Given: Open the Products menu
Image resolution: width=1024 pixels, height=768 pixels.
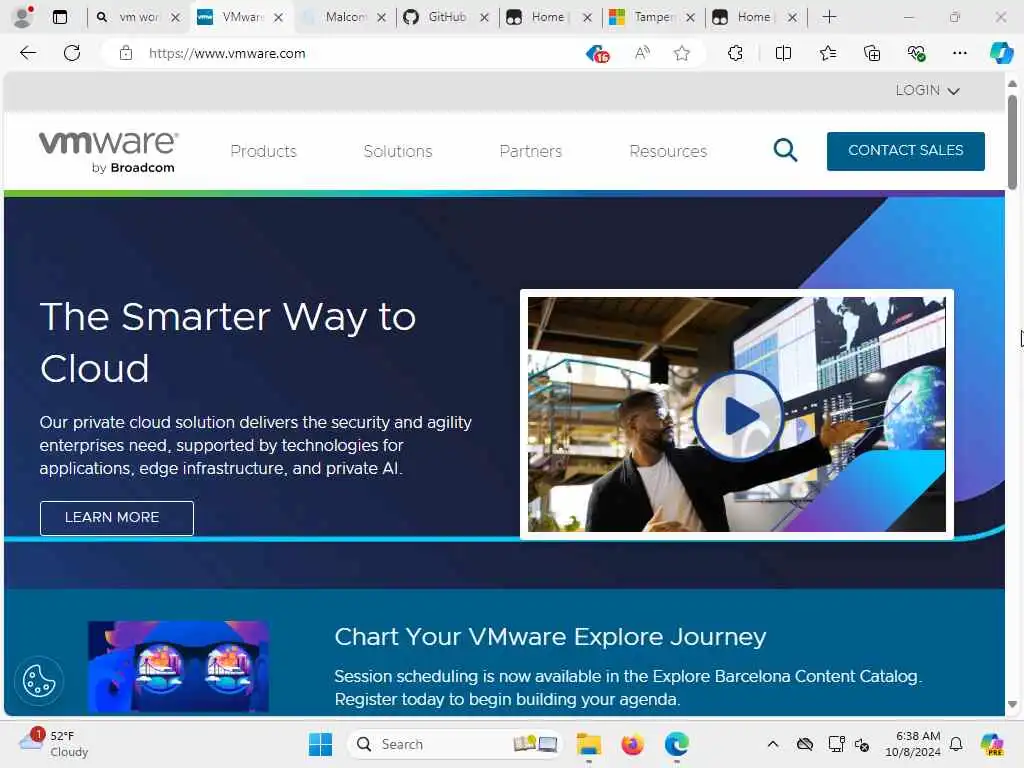Looking at the screenshot, I should [263, 152].
